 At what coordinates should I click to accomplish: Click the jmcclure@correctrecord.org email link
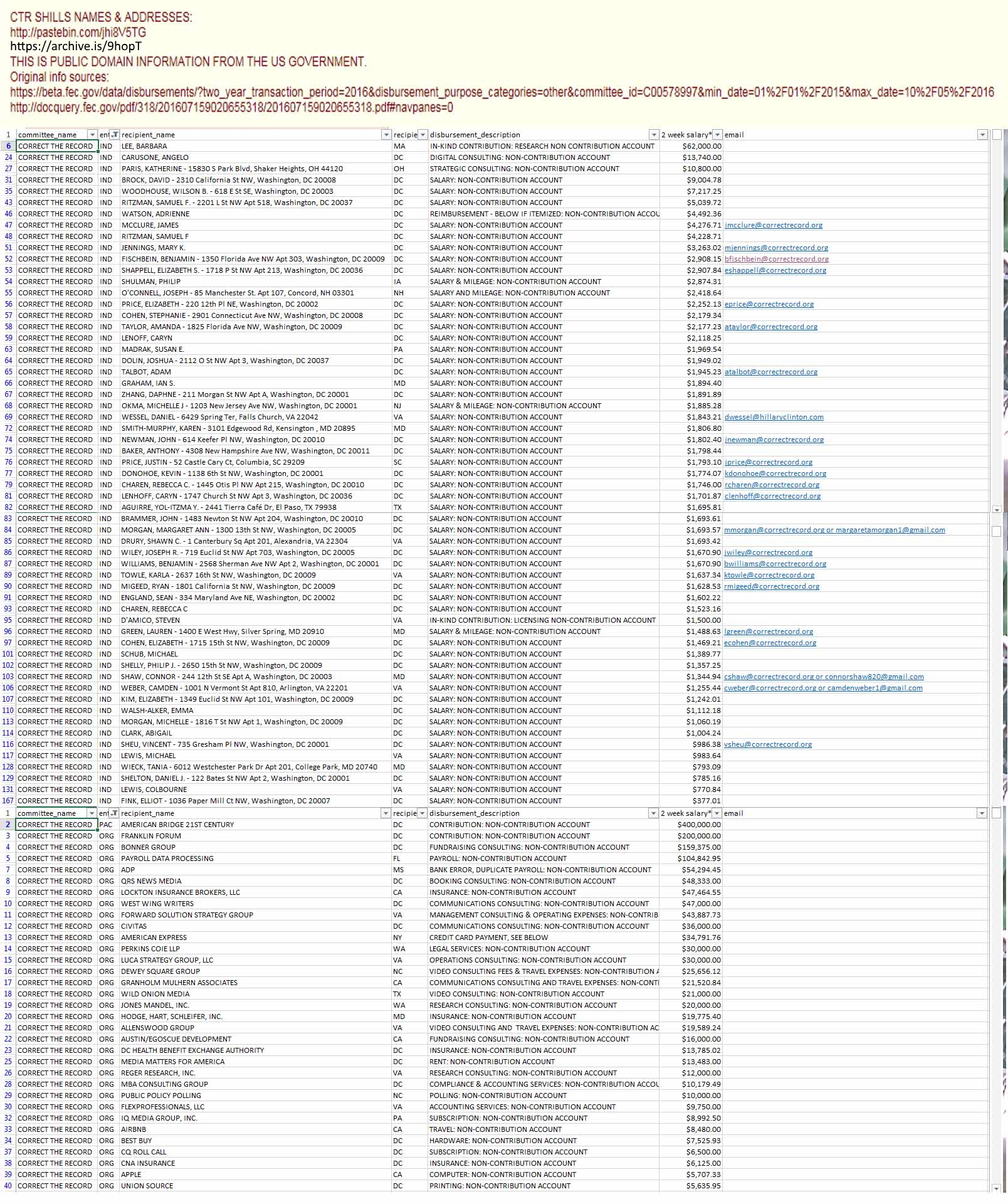click(774, 225)
